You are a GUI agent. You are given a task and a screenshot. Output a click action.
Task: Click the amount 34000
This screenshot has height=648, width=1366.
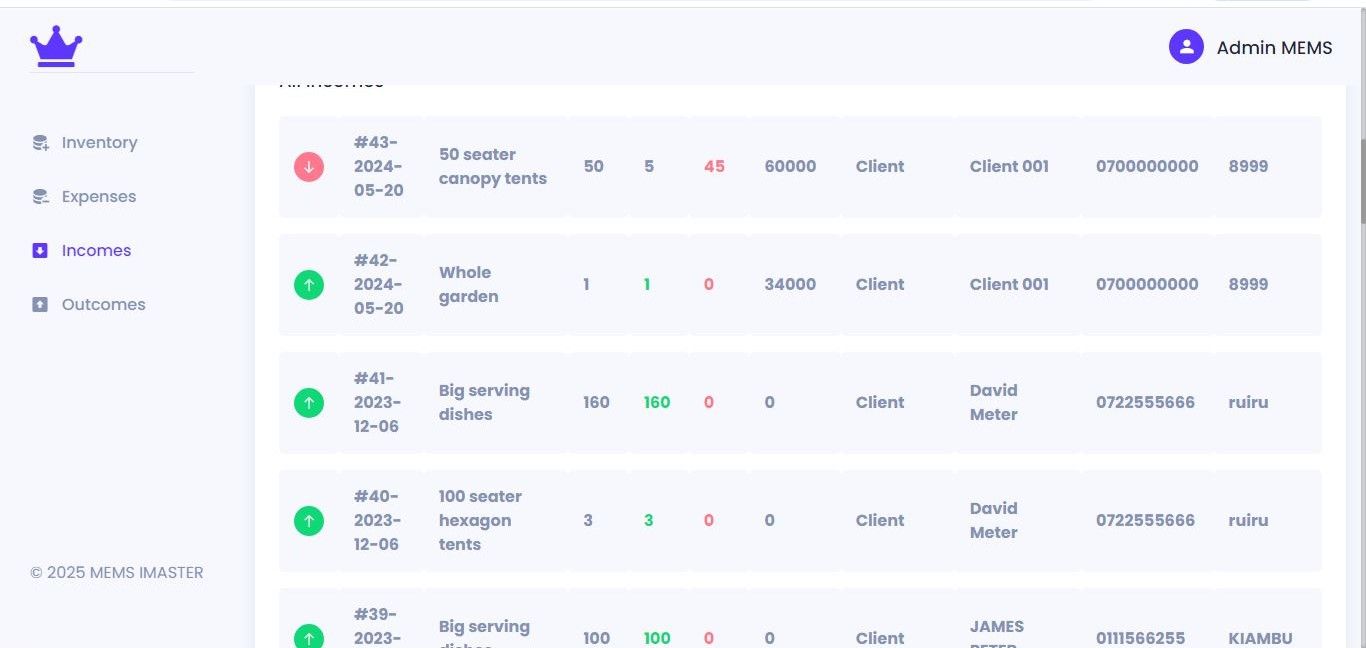click(x=790, y=285)
